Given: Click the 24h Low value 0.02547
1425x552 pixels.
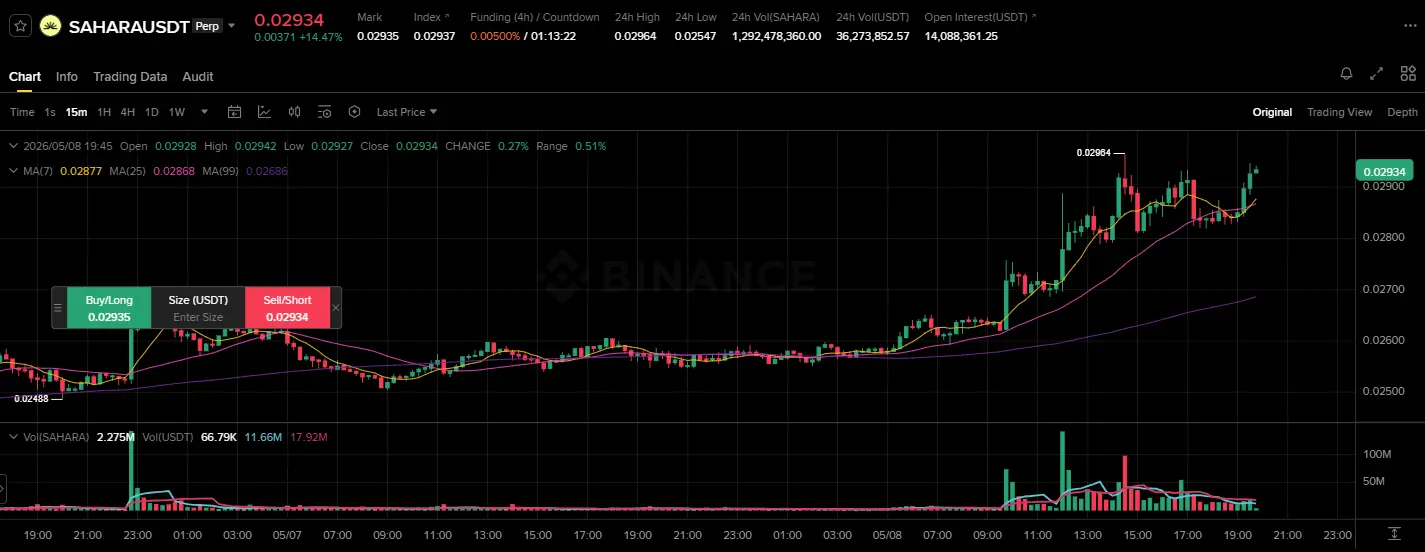Looking at the screenshot, I should click(x=696, y=36).
